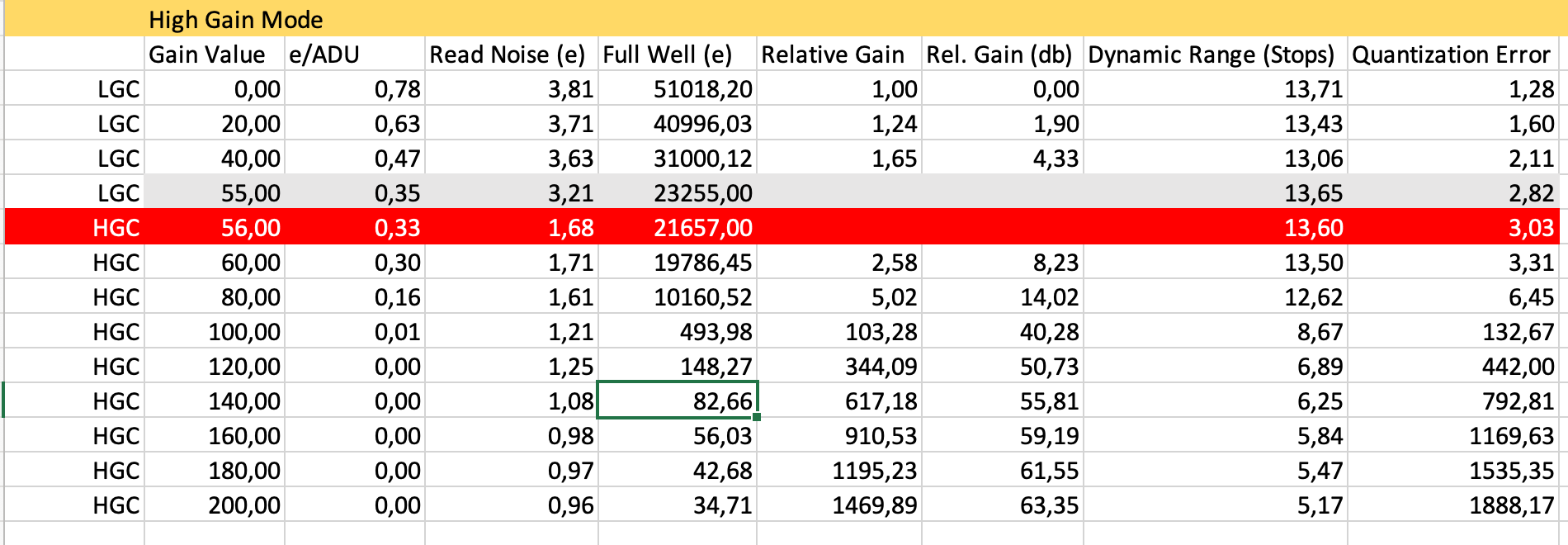Select the full well 493,98 cell

click(678, 331)
